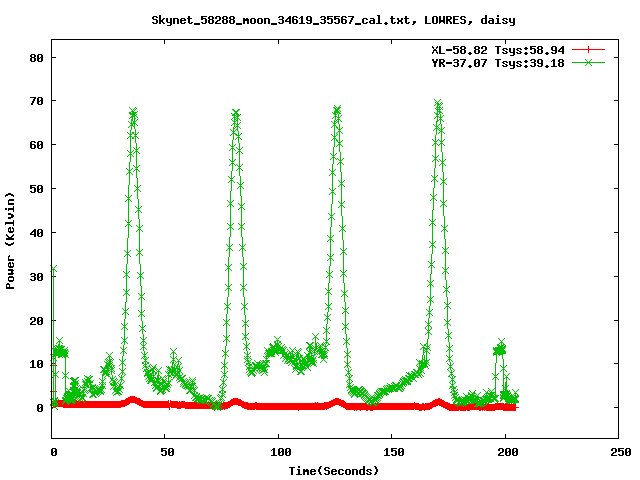This screenshot has height=480, width=640.
Task: Click x-axis tick label '150'
Action: [394, 452]
